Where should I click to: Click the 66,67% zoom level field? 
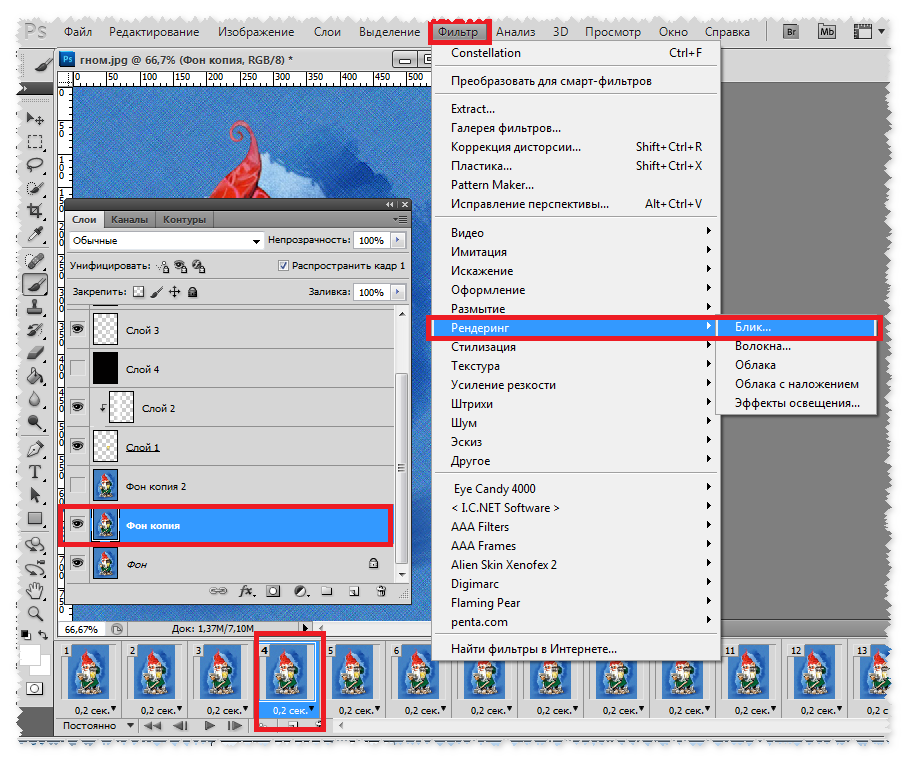(x=82, y=629)
